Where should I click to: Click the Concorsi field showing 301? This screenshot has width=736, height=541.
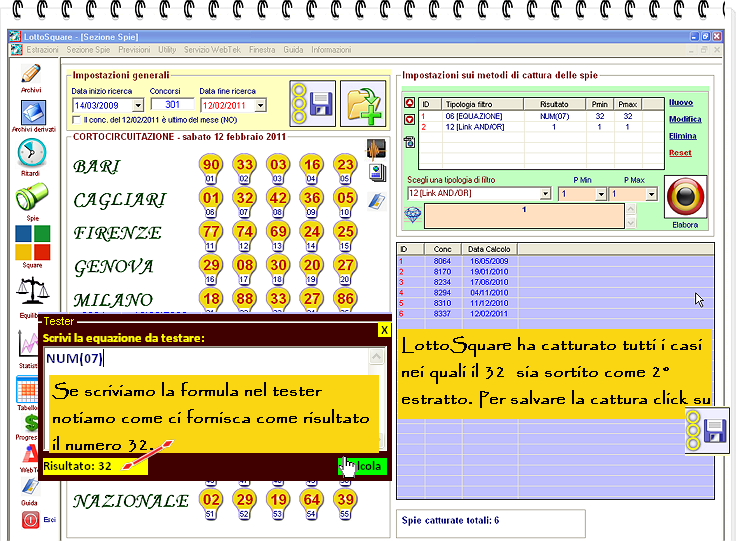(172, 105)
